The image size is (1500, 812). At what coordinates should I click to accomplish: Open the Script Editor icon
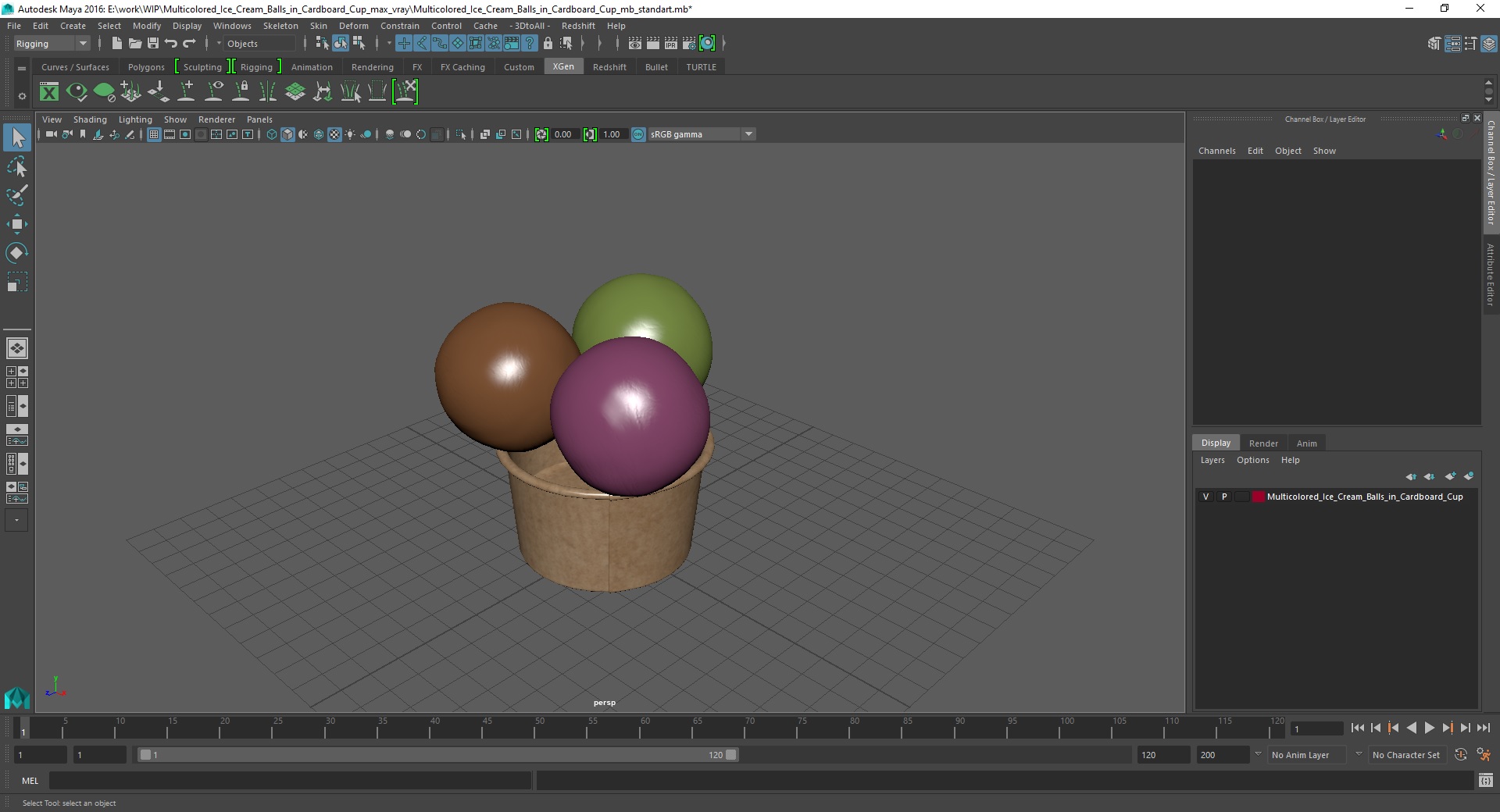click(1486, 780)
